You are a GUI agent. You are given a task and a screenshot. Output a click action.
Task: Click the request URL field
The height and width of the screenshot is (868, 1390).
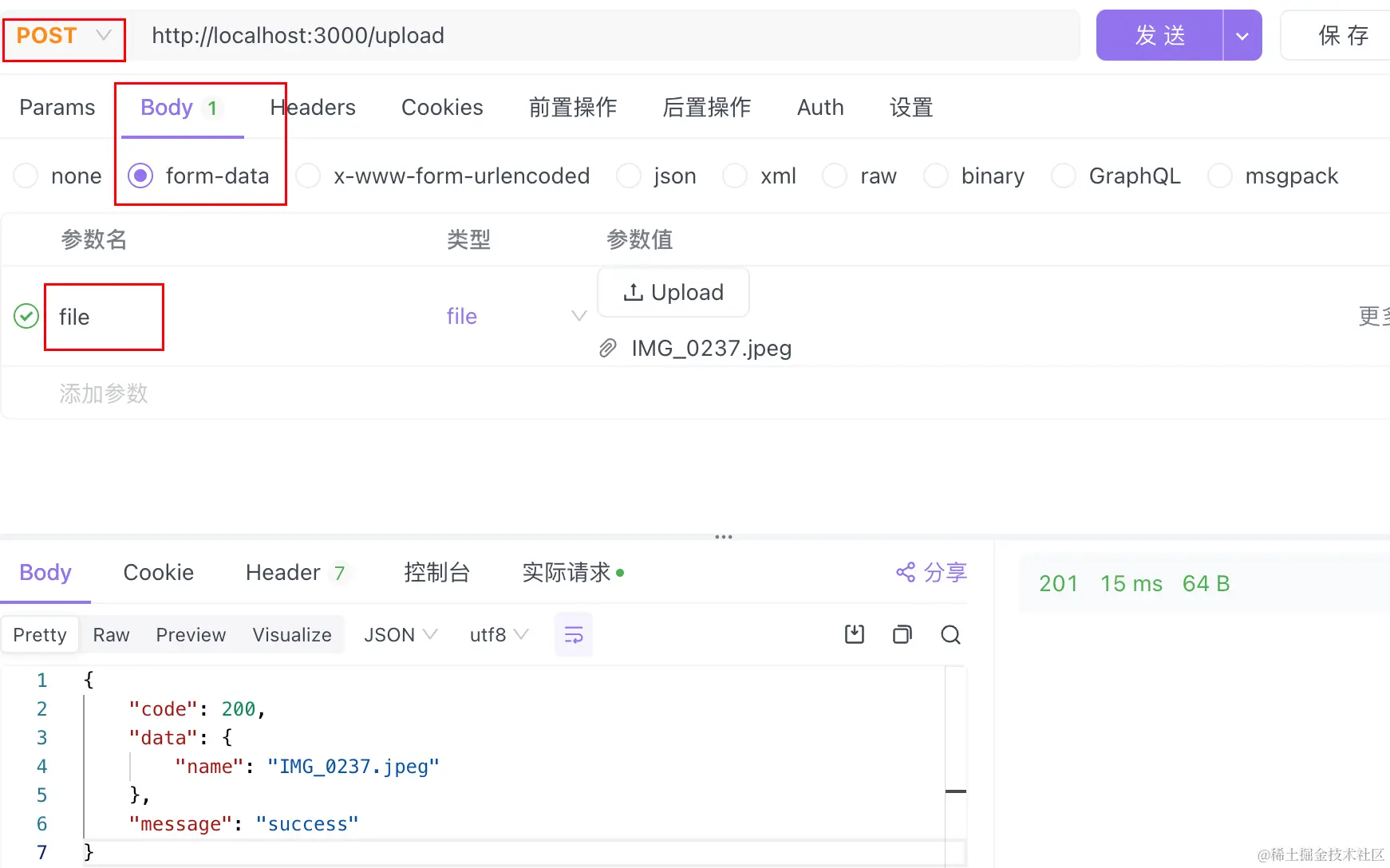(x=605, y=36)
